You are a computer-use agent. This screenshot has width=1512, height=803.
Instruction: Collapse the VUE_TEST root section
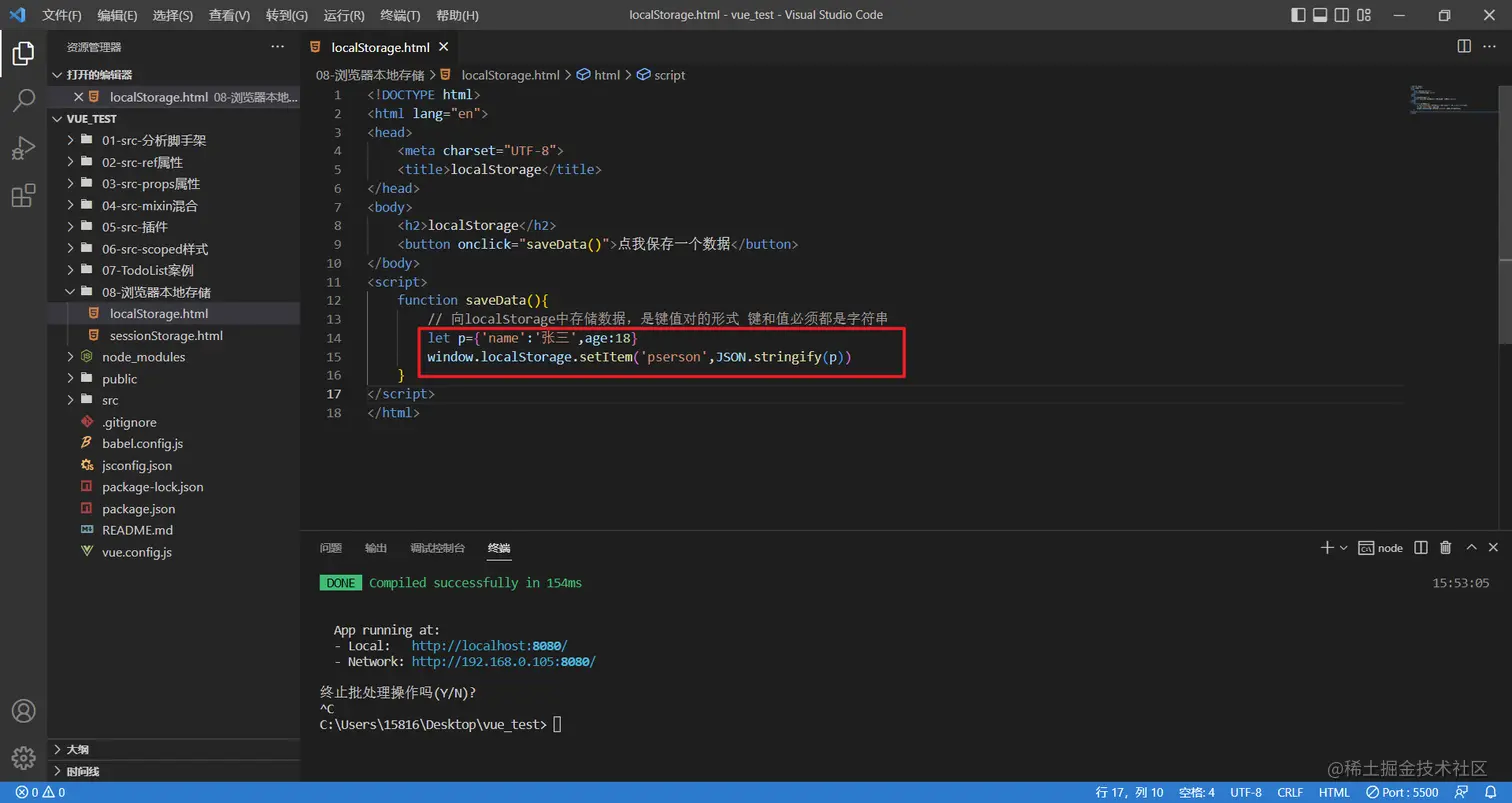tap(174, 118)
